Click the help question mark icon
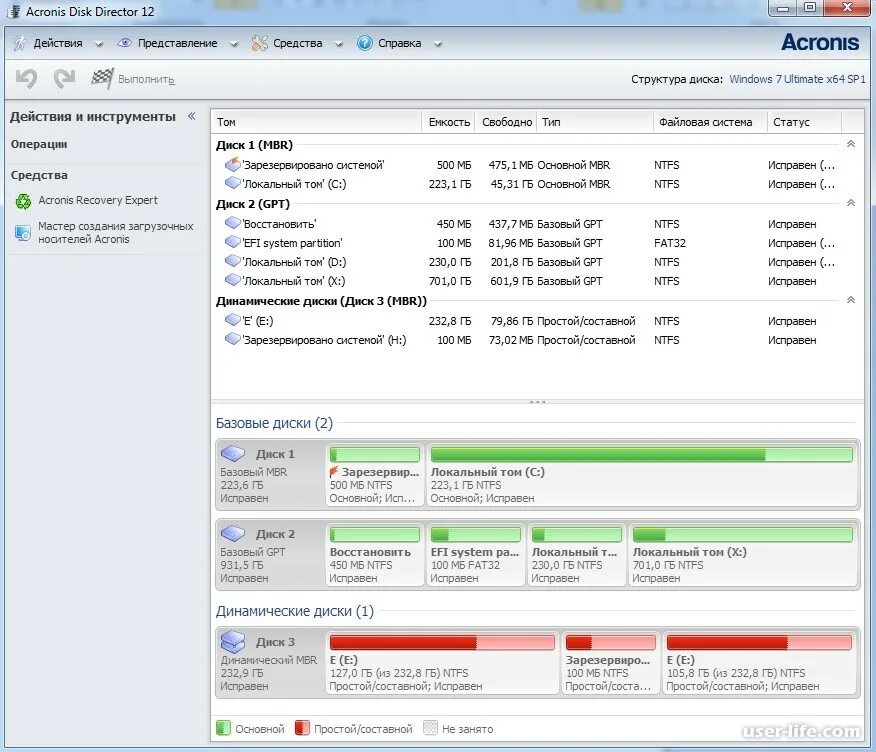 click(365, 43)
